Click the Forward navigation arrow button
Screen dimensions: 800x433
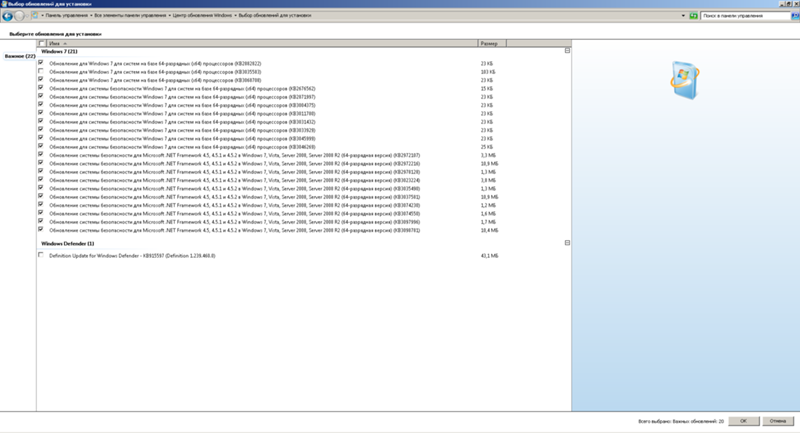tap(20, 16)
